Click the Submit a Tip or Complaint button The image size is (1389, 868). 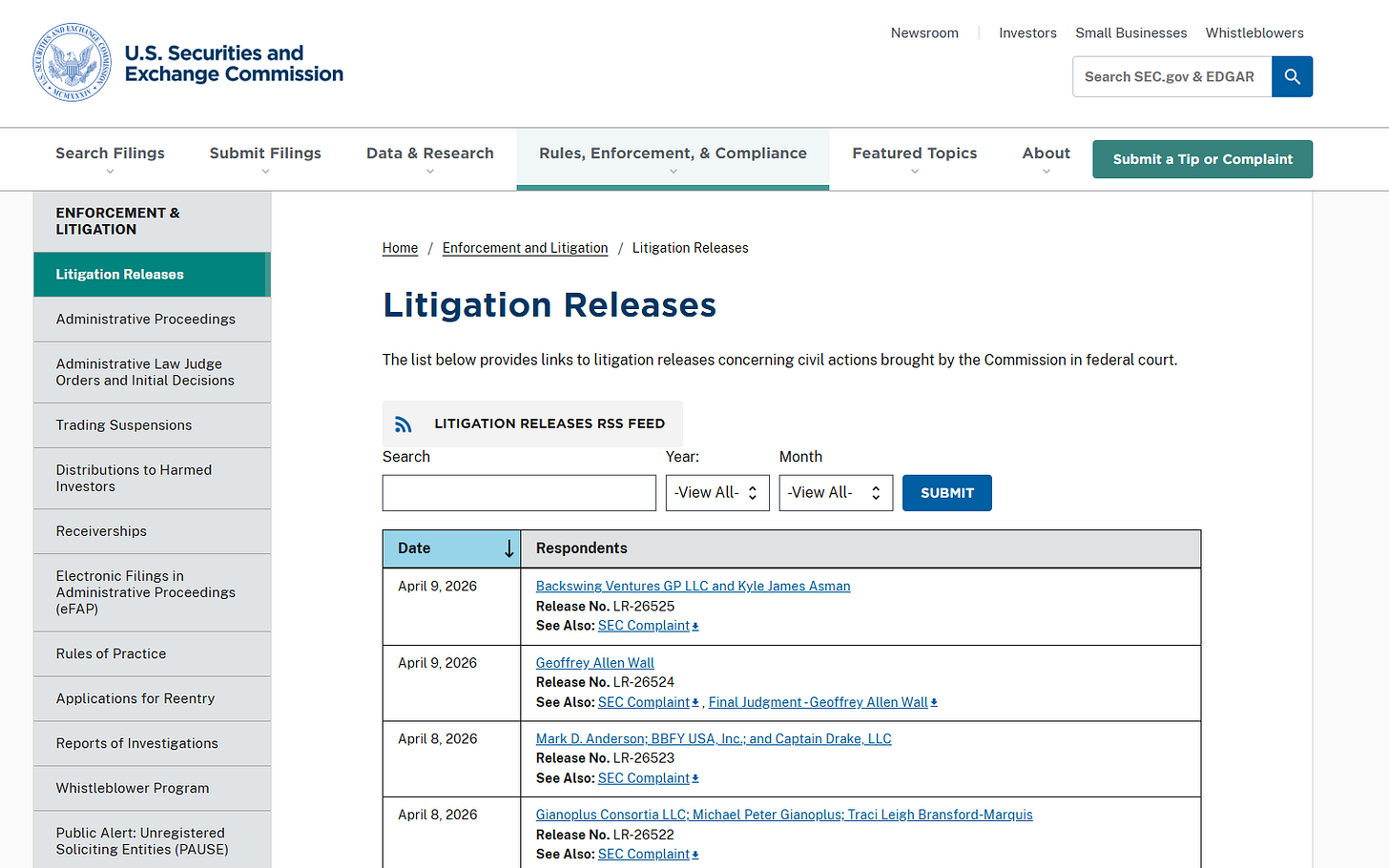point(1202,159)
